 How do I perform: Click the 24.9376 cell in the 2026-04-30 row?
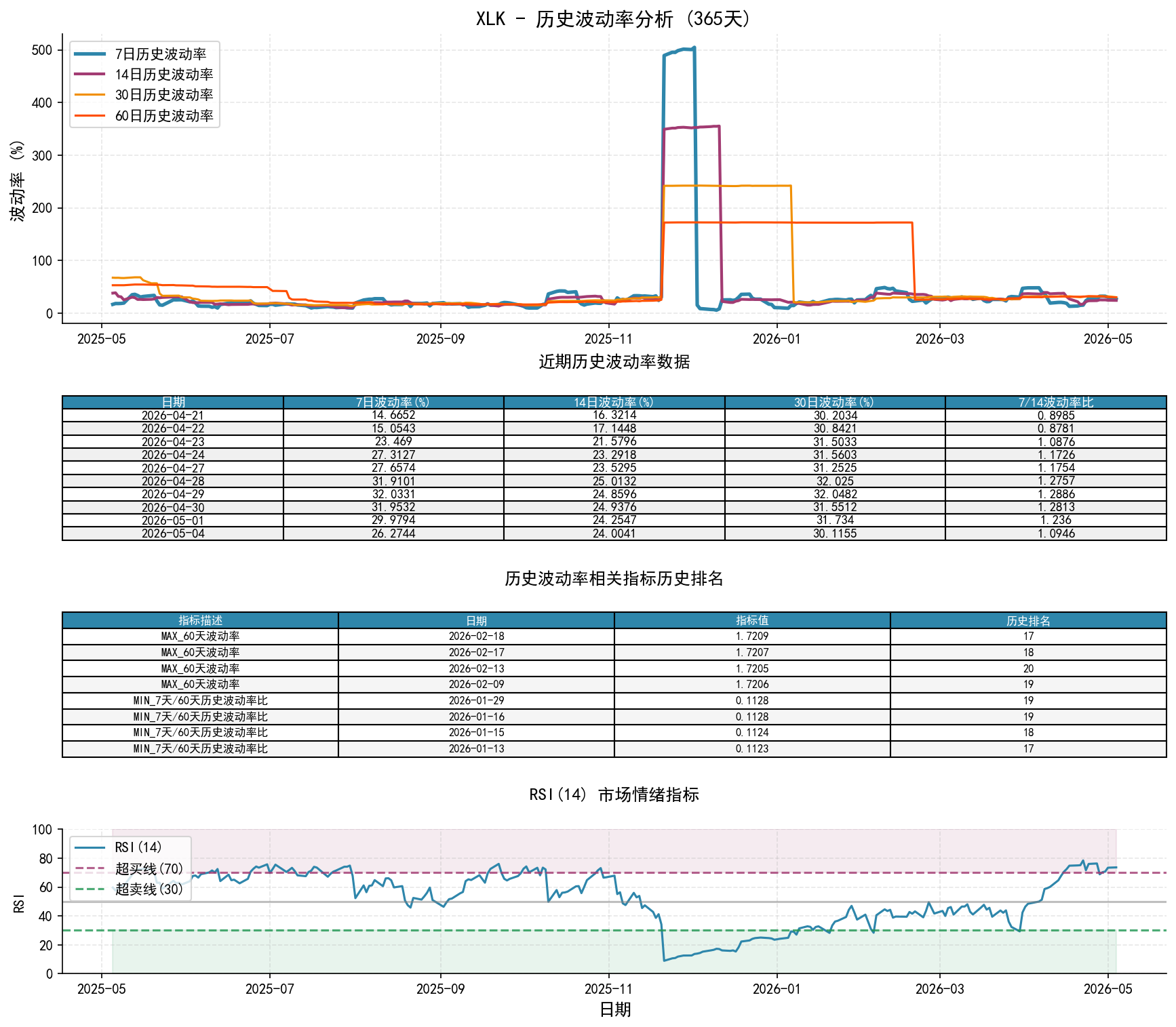(614, 508)
